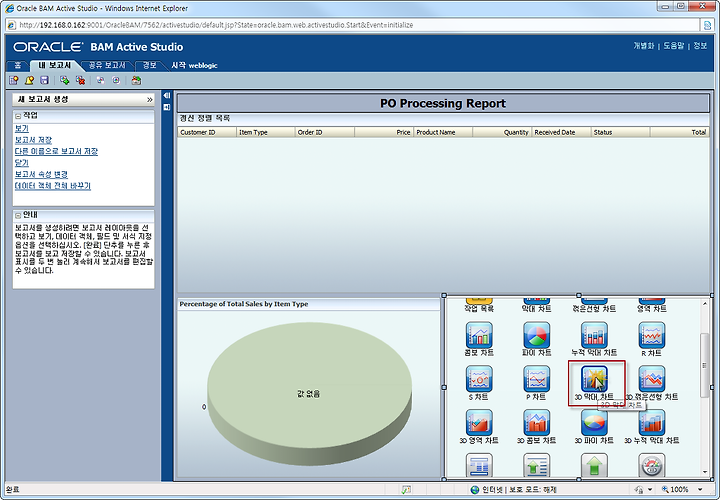Select the 3D 막대 차트 icon
This screenshot has width=720, height=500.
pyautogui.click(x=594, y=379)
